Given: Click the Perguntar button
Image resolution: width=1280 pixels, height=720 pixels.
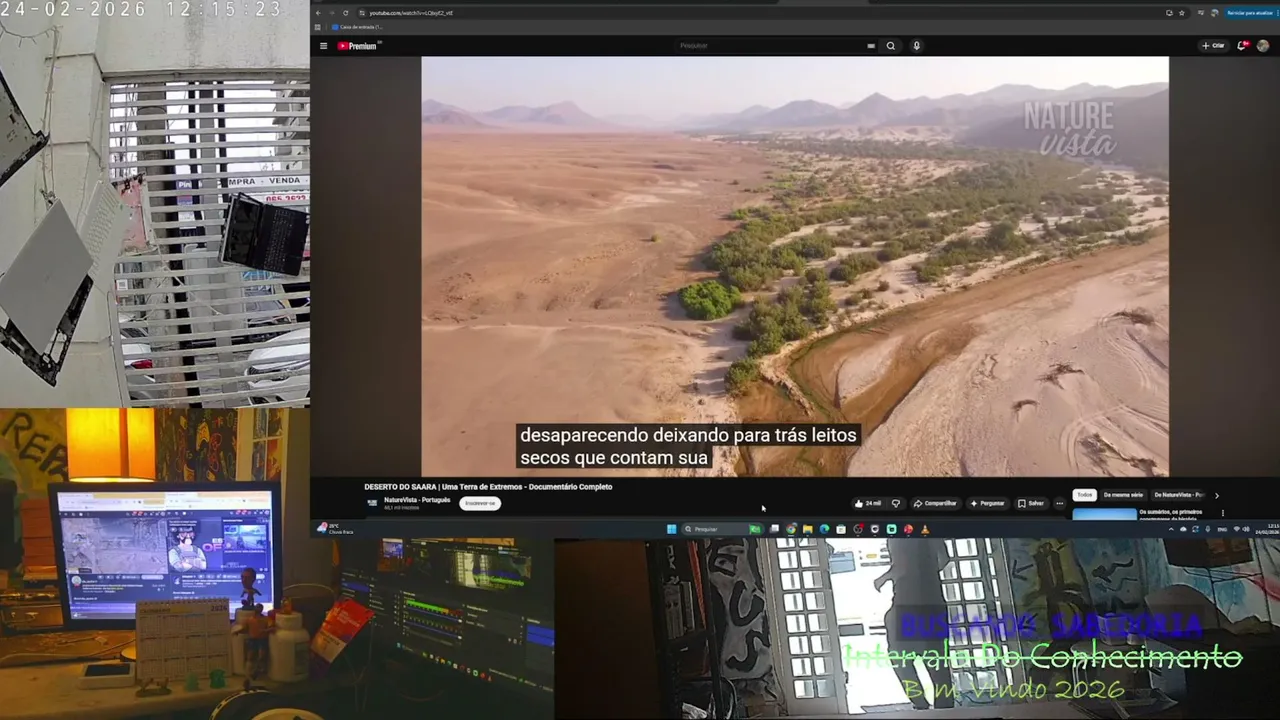Looking at the screenshot, I should (987, 503).
